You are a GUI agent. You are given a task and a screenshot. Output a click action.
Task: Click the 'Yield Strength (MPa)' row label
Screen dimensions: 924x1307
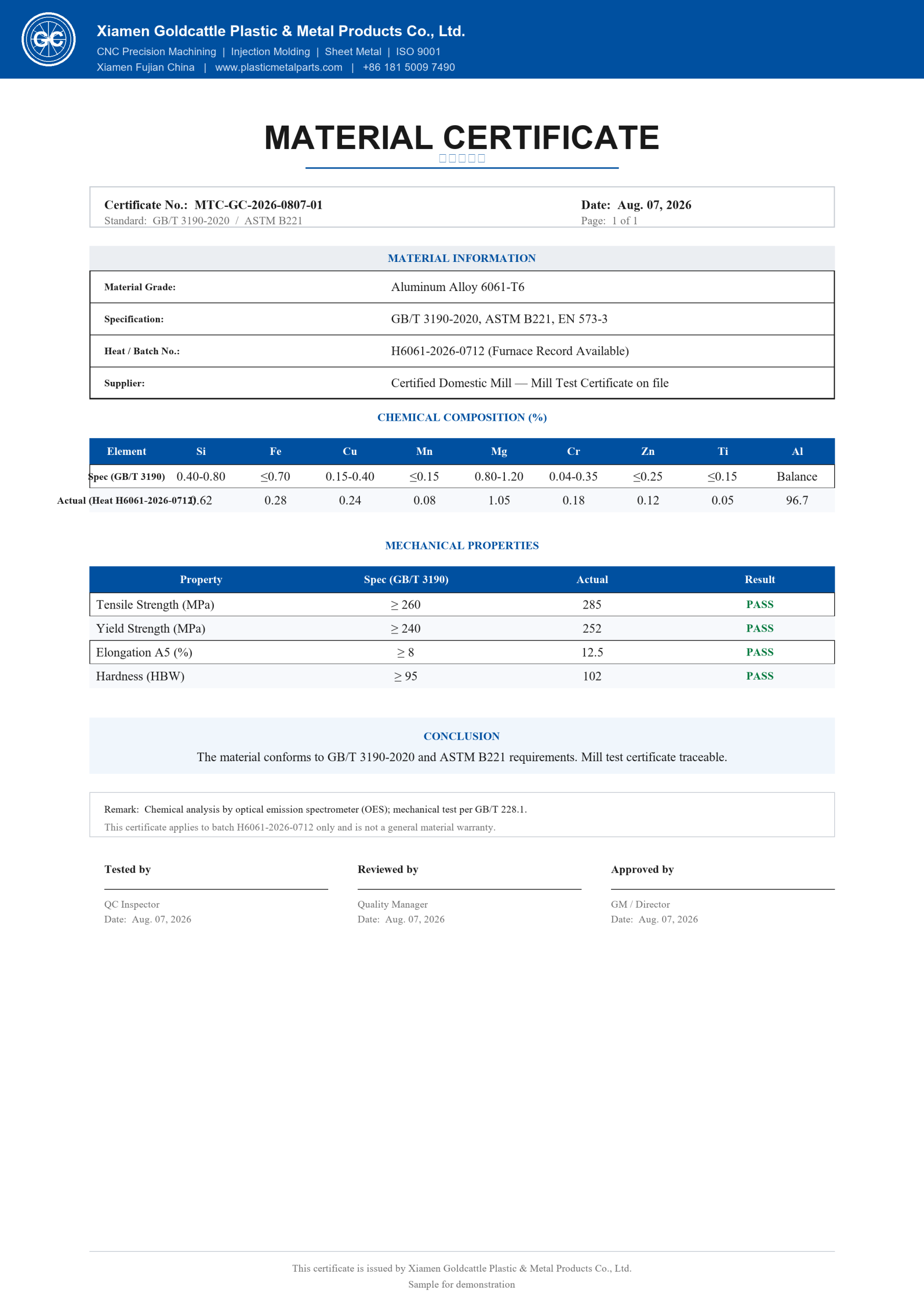pyautogui.click(x=151, y=628)
